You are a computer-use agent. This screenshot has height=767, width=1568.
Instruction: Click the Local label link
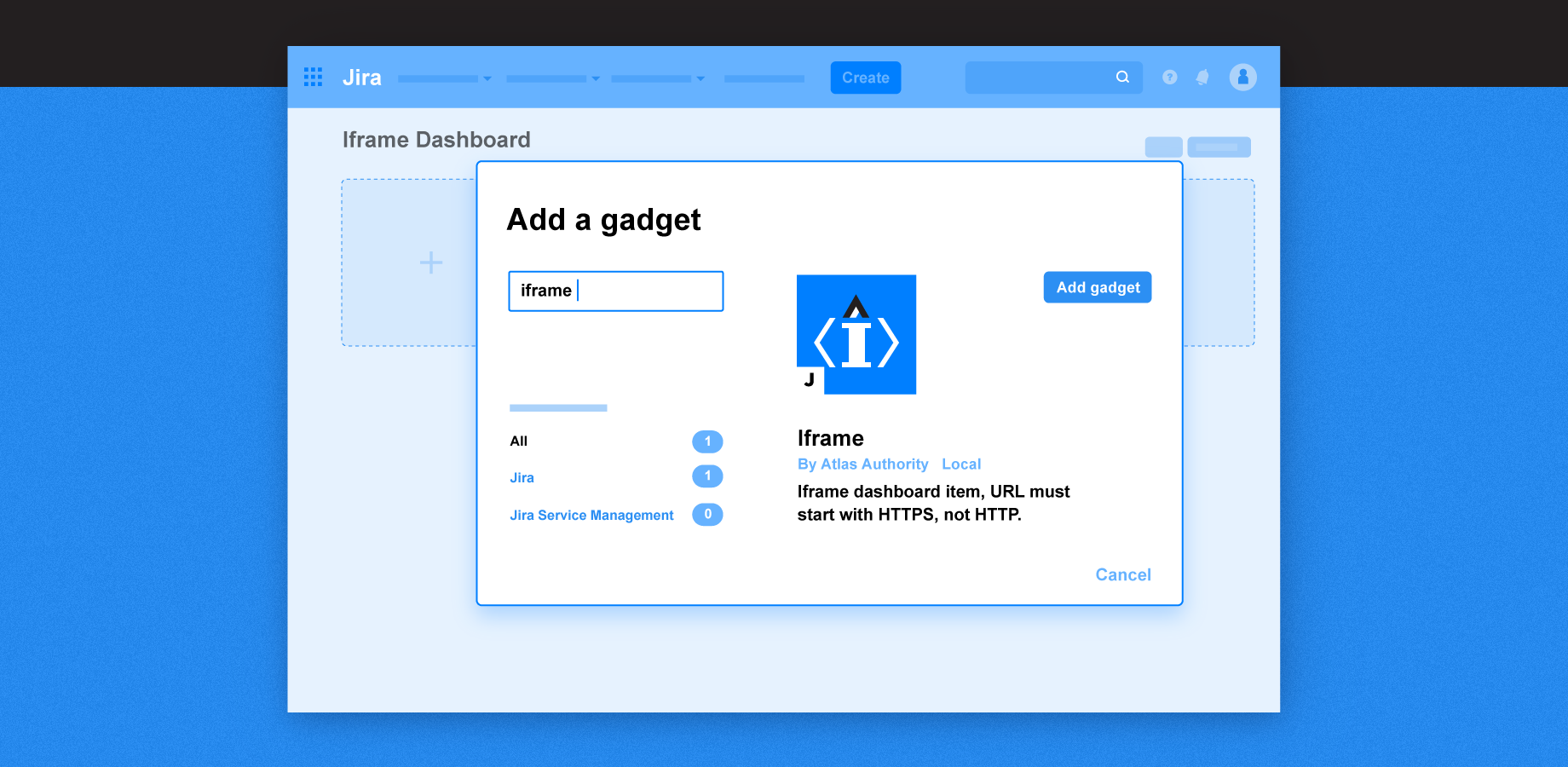tap(961, 464)
